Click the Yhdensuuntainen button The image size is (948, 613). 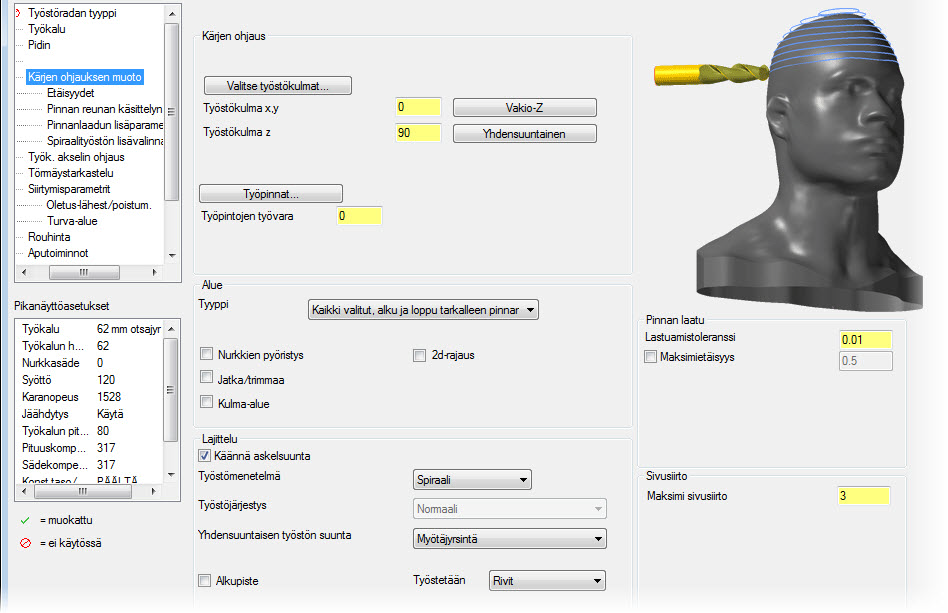pyautogui.click(x=525, y=134)
